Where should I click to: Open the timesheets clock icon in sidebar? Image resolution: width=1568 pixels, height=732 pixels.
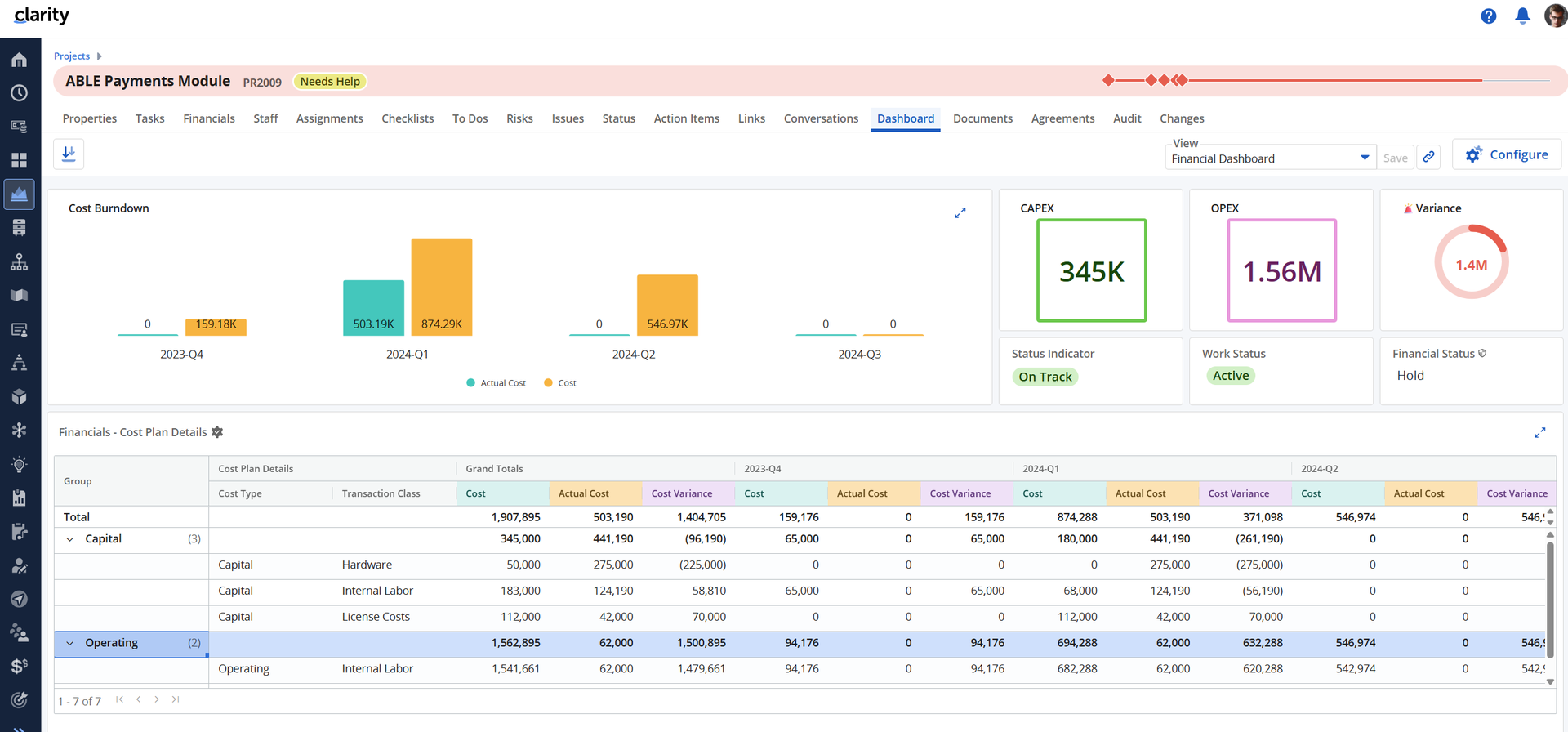tap(20, 93)
